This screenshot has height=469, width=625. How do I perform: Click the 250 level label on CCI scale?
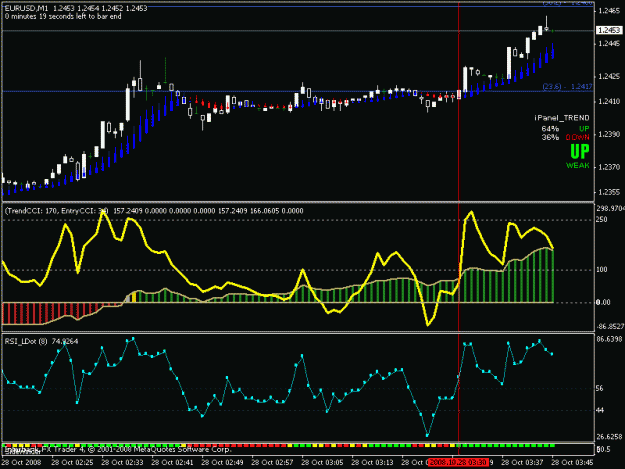[x=602, y=220]
